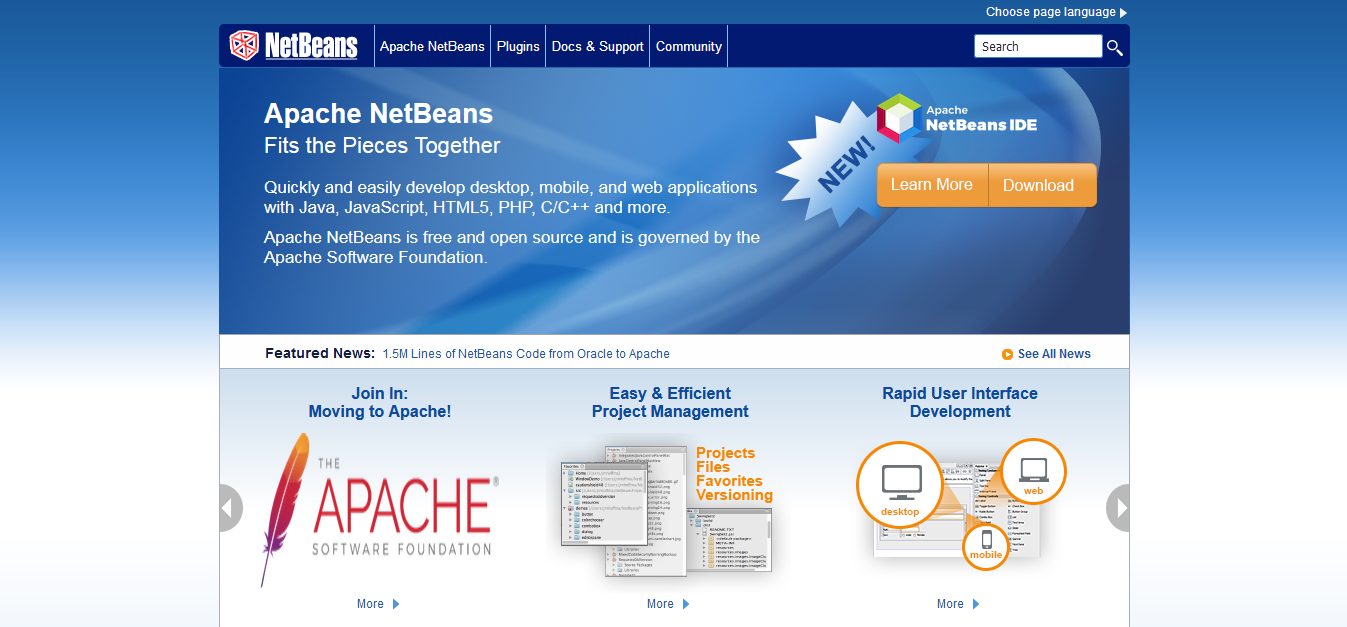Viewport: 1347px width, 627px height.
Task: Click the 'Join In: Moving to Apache!' heading
Action: pos(380,402)
